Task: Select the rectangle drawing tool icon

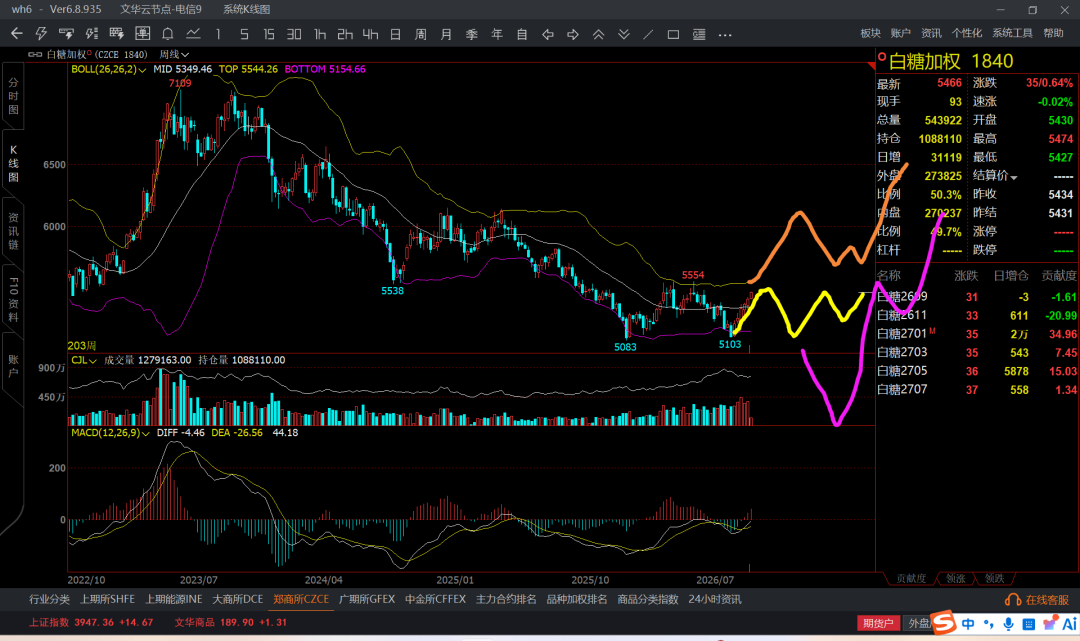Action: click(x=674, y=34)
